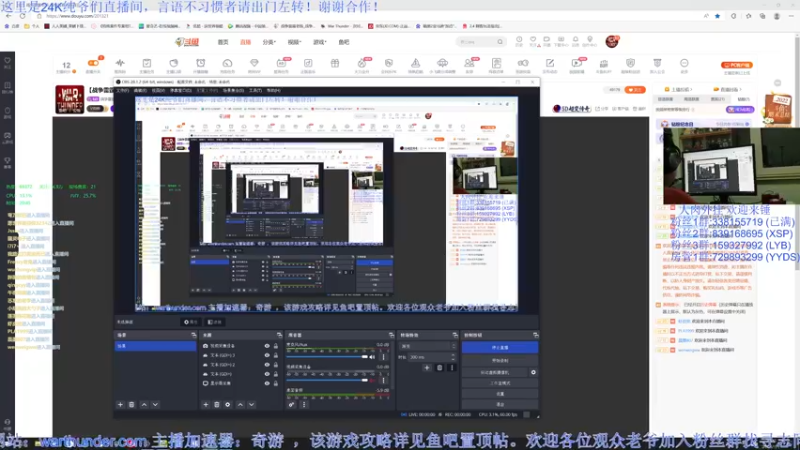Open OBS 视图 menu
This screenshot has height=450, width=800.
(158, 90)
